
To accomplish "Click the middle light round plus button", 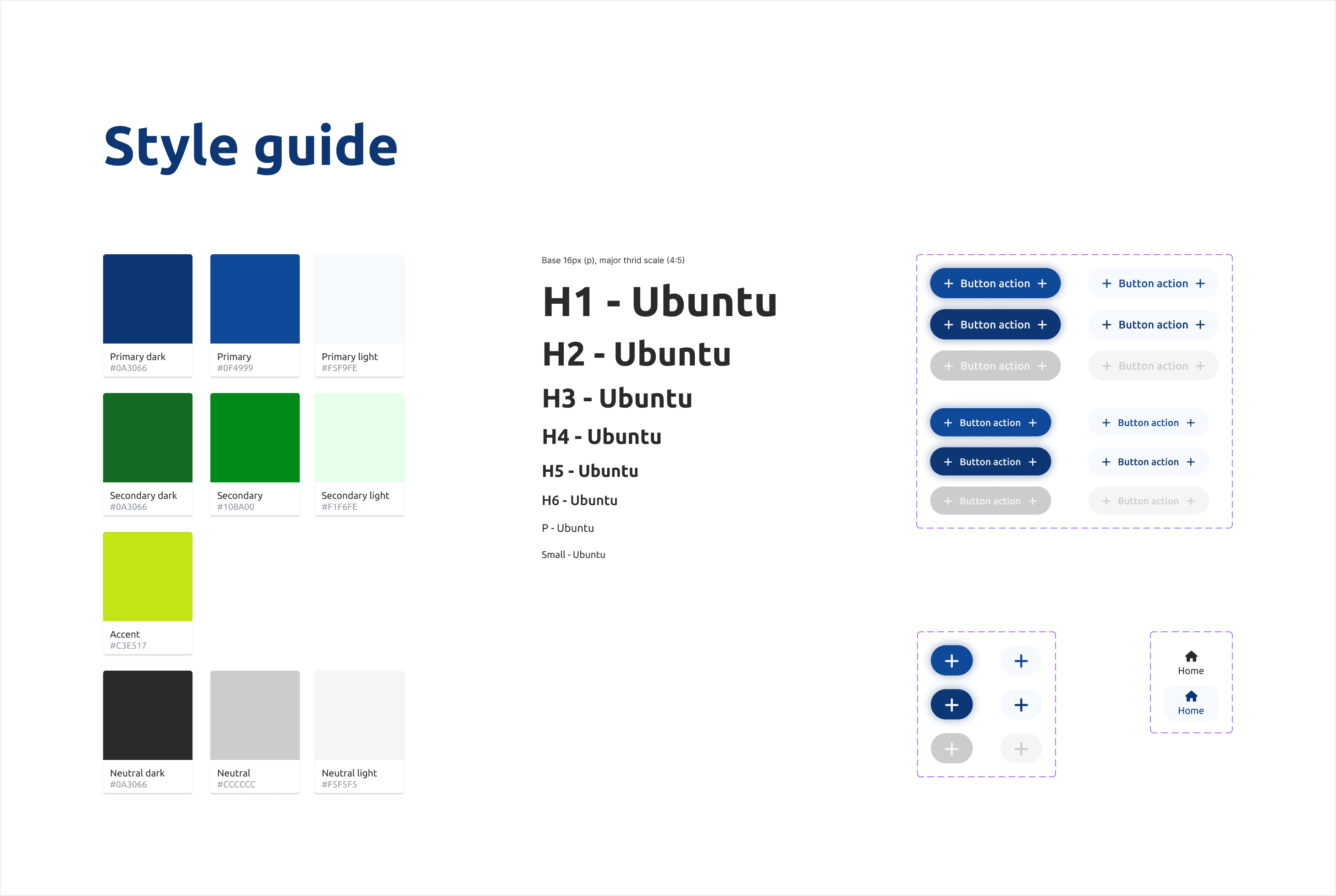I will [1020, 705].
